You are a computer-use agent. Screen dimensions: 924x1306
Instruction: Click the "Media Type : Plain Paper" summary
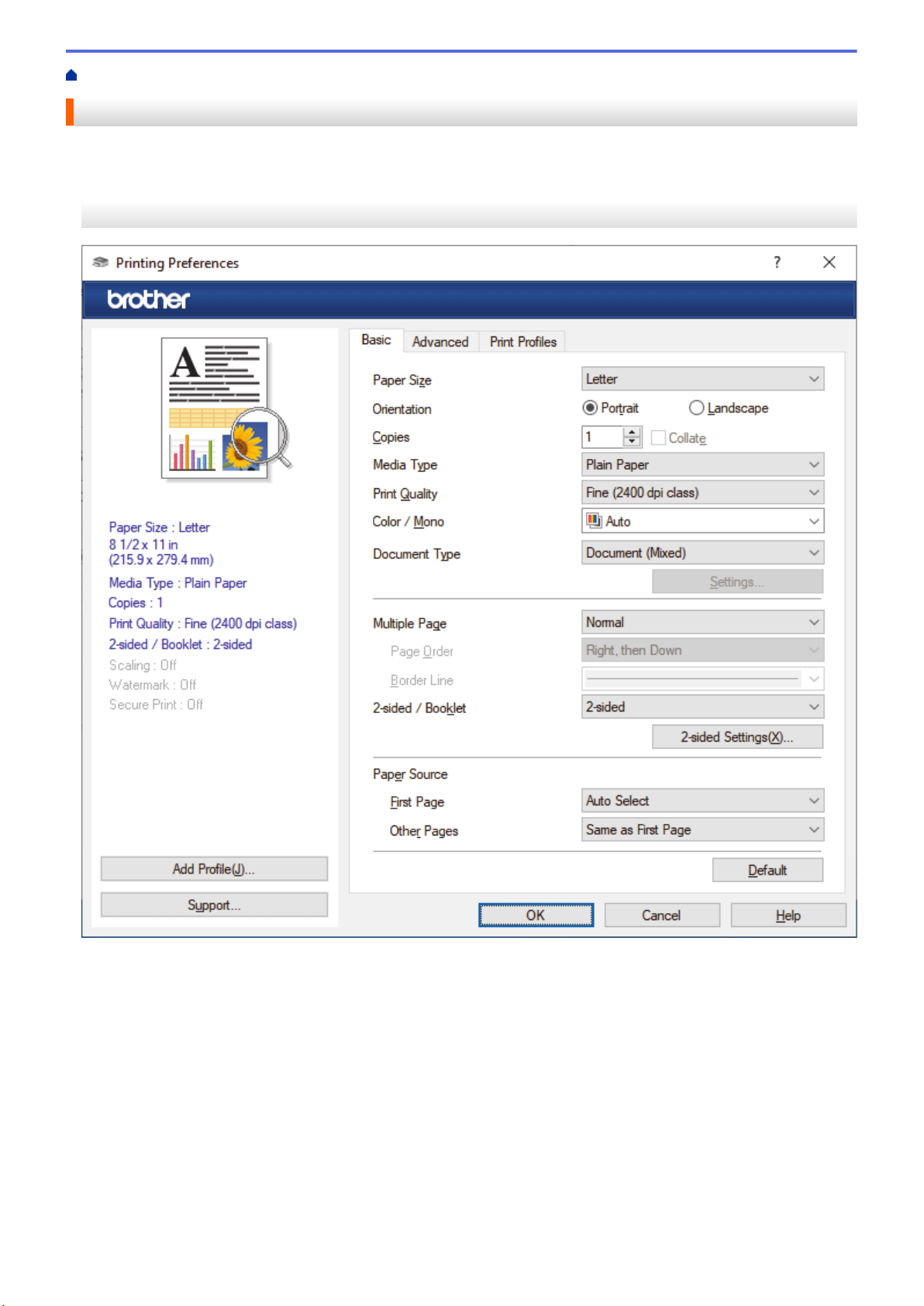point(178,583)
